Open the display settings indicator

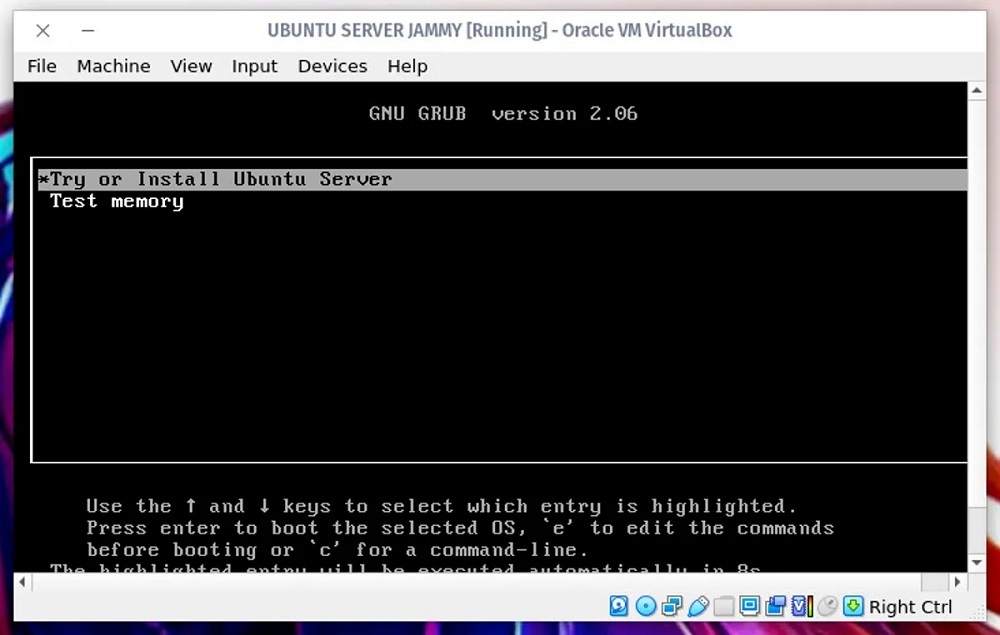tap(750, 606)
